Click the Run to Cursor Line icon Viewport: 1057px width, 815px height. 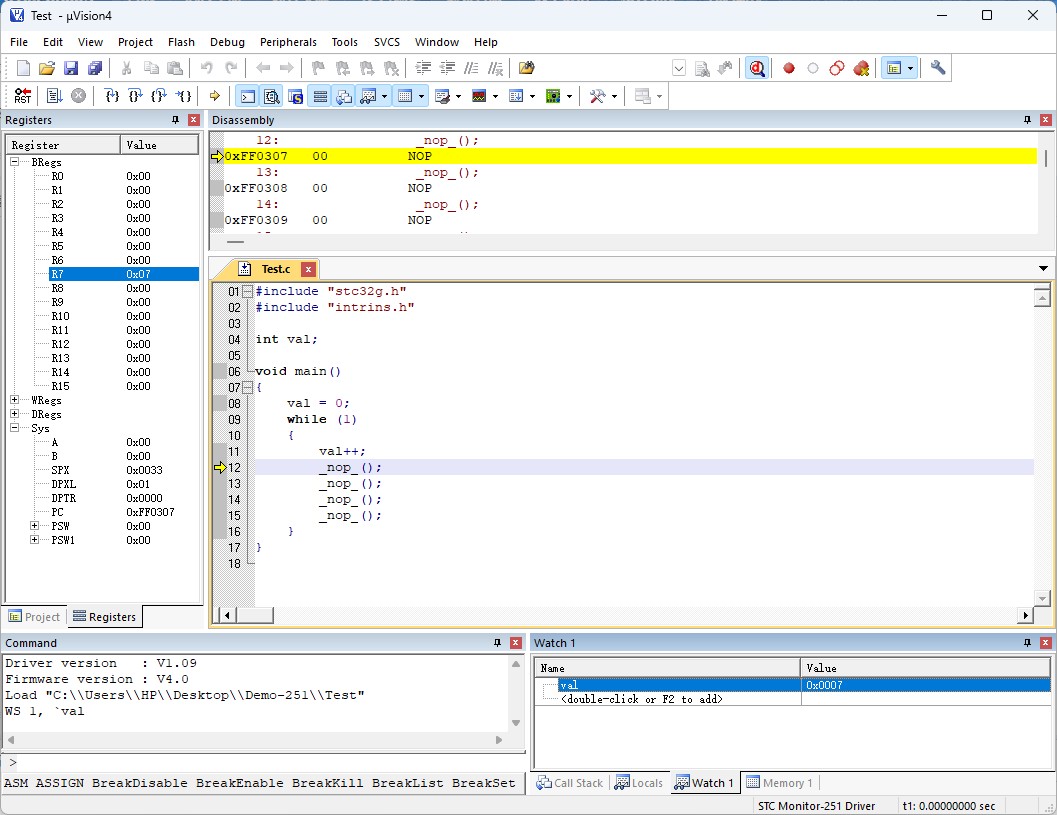(183, 96)
